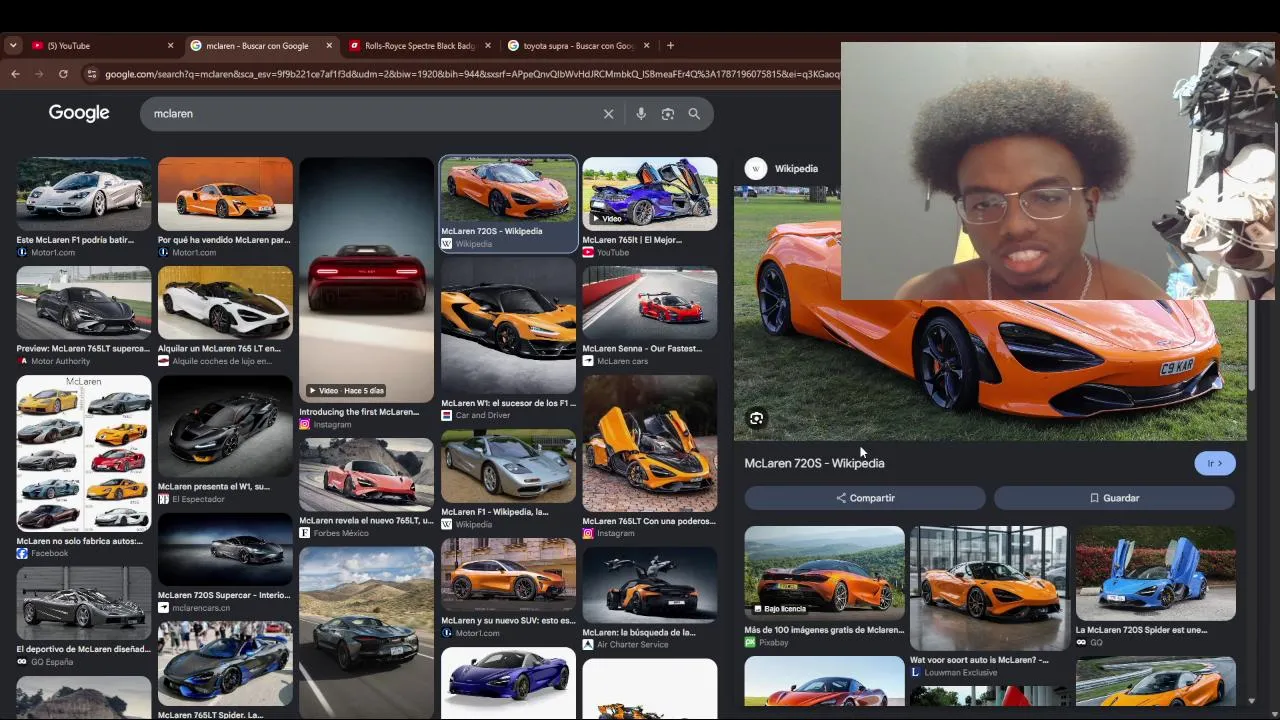Image resolution: width=1280 pixels, height=720 pixels.
Task: Click the Guardar save button
Action: pyautogui.click(x=1114, y=498)
